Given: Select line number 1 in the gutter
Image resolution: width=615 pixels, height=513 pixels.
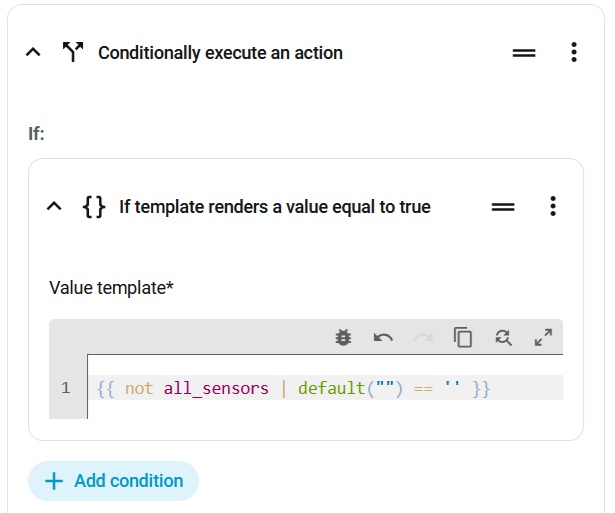Looking at the screenshot, I should (66, 388).
